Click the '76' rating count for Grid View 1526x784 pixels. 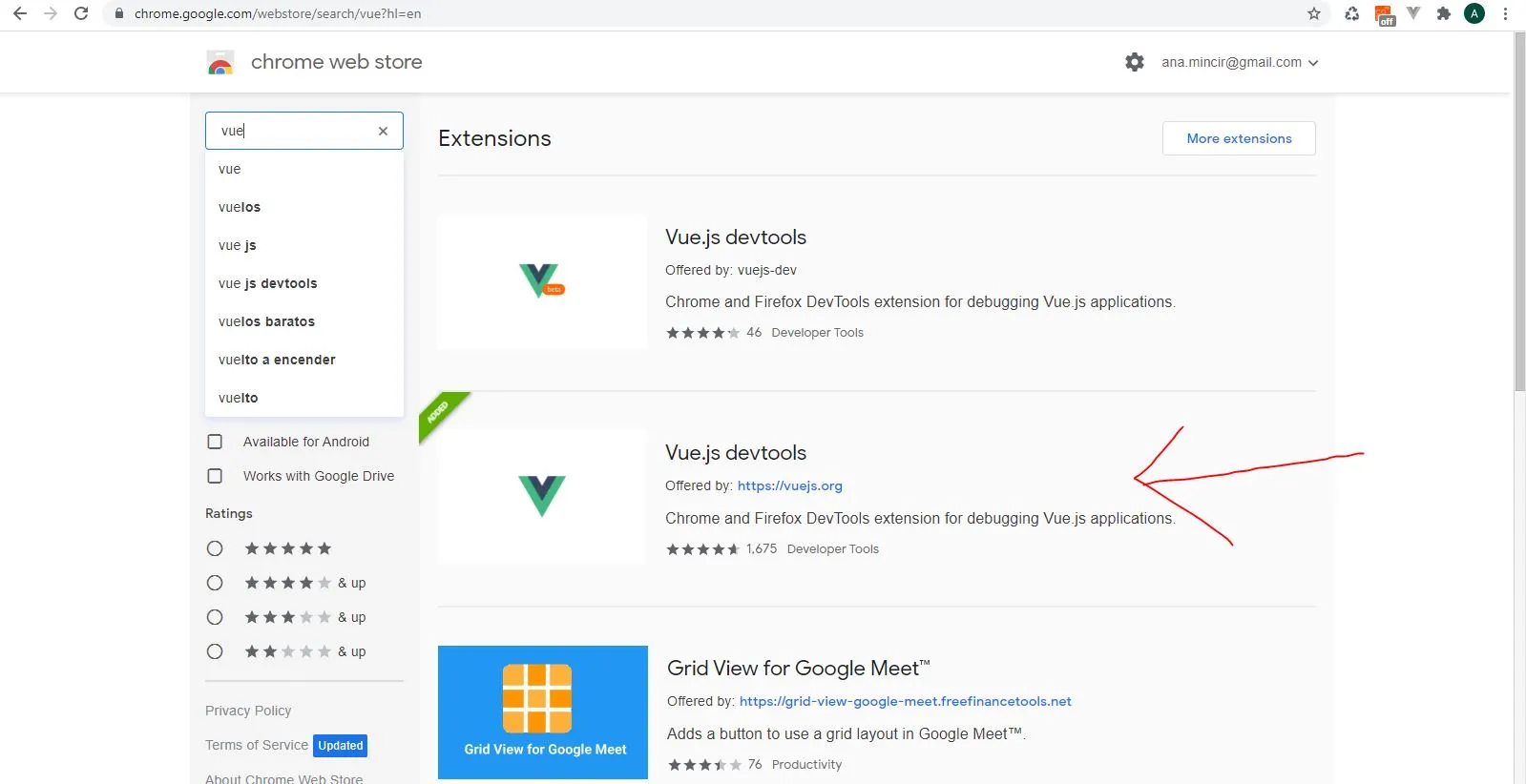(755, 764)
